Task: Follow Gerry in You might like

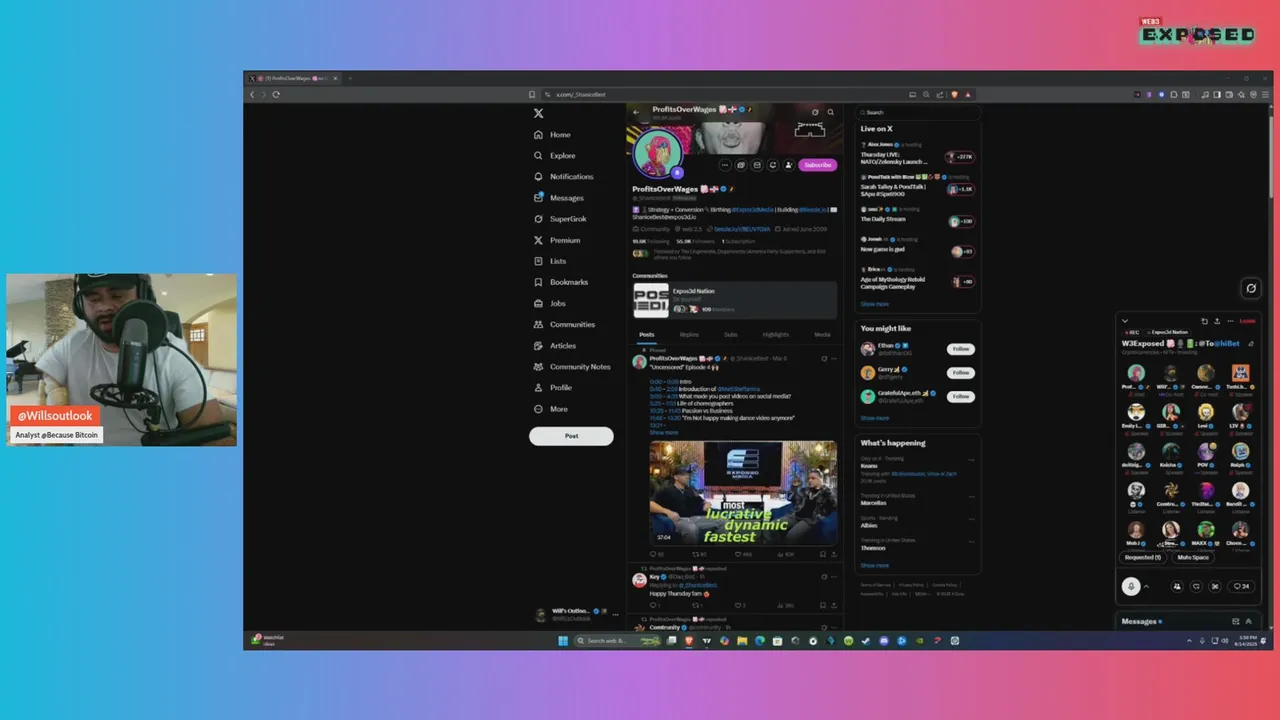Action: tap(961, 373)
